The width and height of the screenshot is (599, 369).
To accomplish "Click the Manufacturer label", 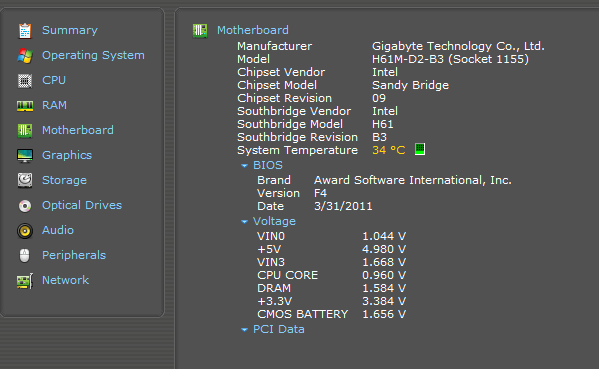I will 274,46.
